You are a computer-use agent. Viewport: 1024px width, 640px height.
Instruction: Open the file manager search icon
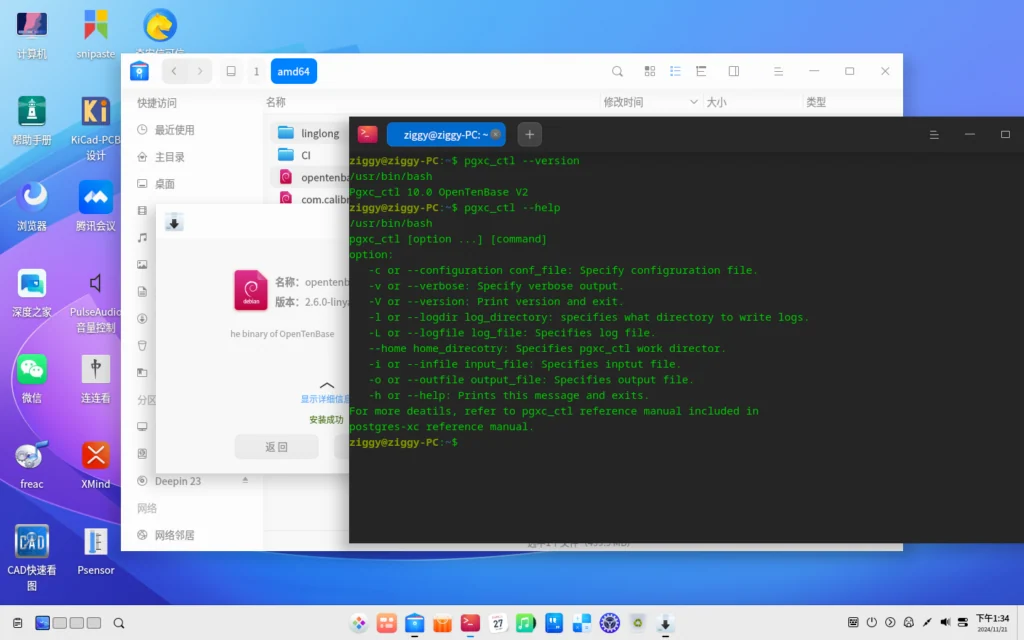tap(617, 71)
